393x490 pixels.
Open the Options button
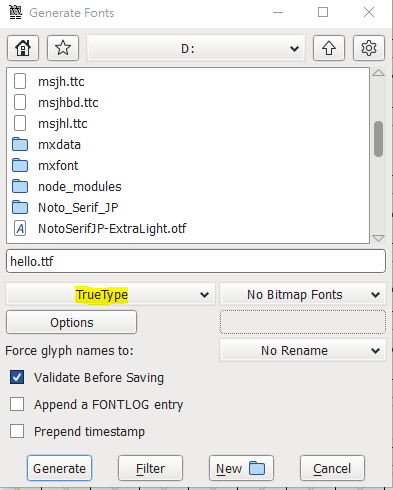71,322
